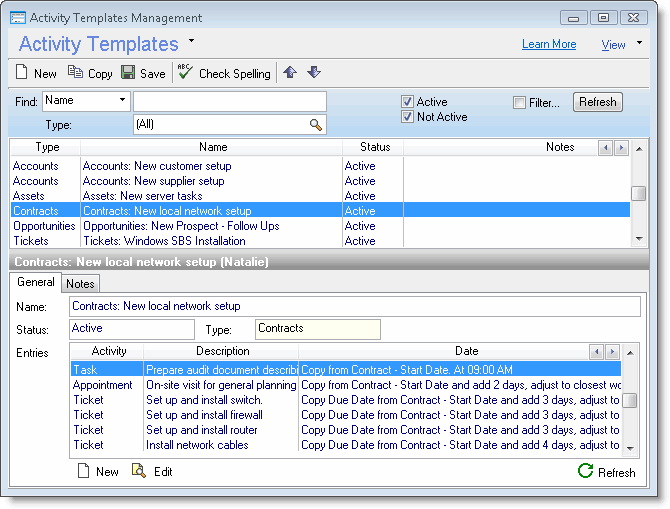670x509 pixels.
Task: Toggle the Not Active checkbox
Action: (x=408, y=117)
